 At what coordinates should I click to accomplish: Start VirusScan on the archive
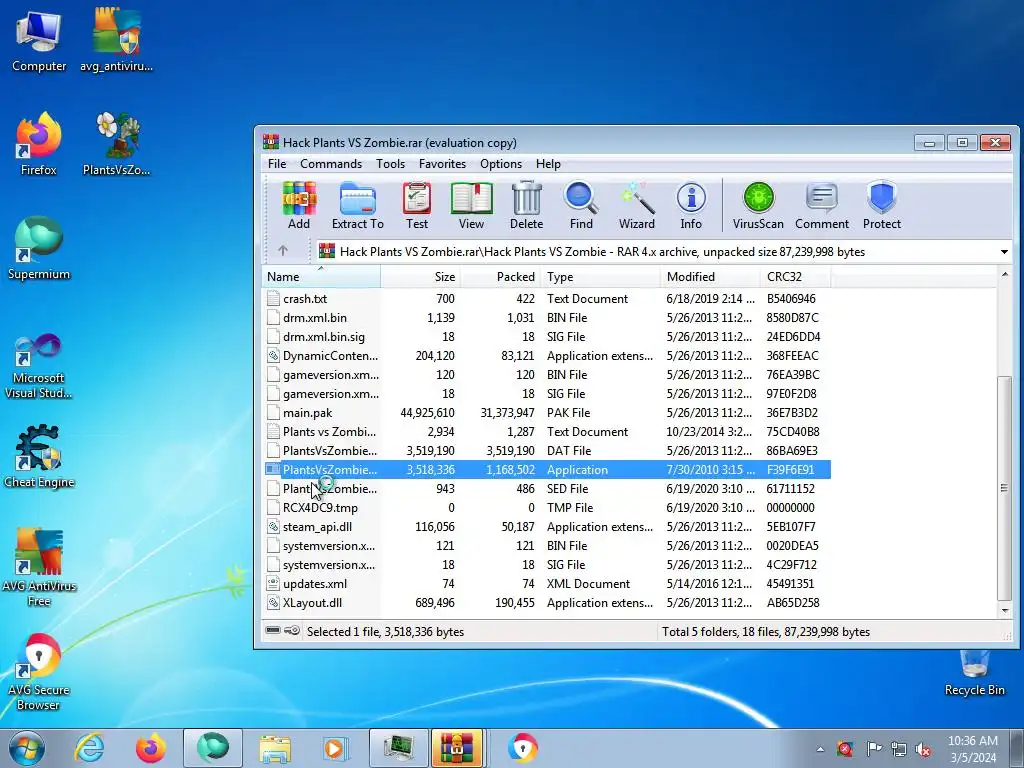click(758, 205)
